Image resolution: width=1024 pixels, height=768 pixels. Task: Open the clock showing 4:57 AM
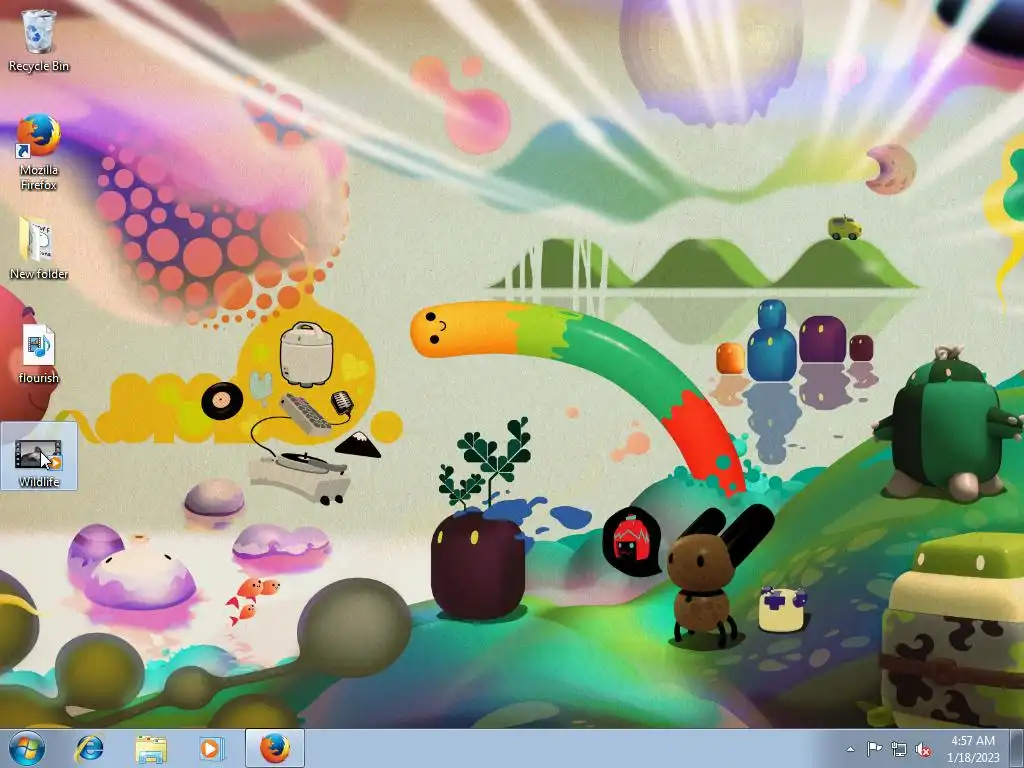(973, 749)
